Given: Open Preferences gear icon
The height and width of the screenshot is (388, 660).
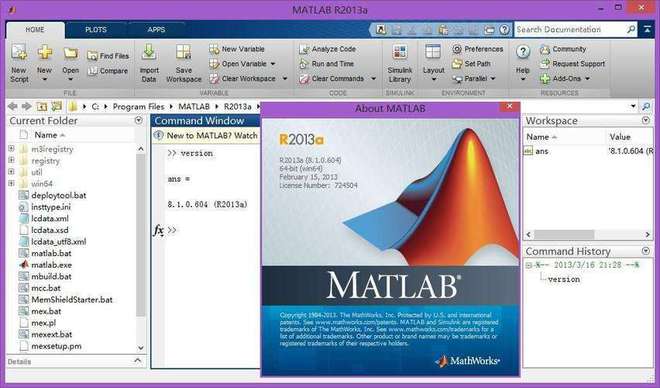Looking at the screenshot, I should (x=457, y=49).
